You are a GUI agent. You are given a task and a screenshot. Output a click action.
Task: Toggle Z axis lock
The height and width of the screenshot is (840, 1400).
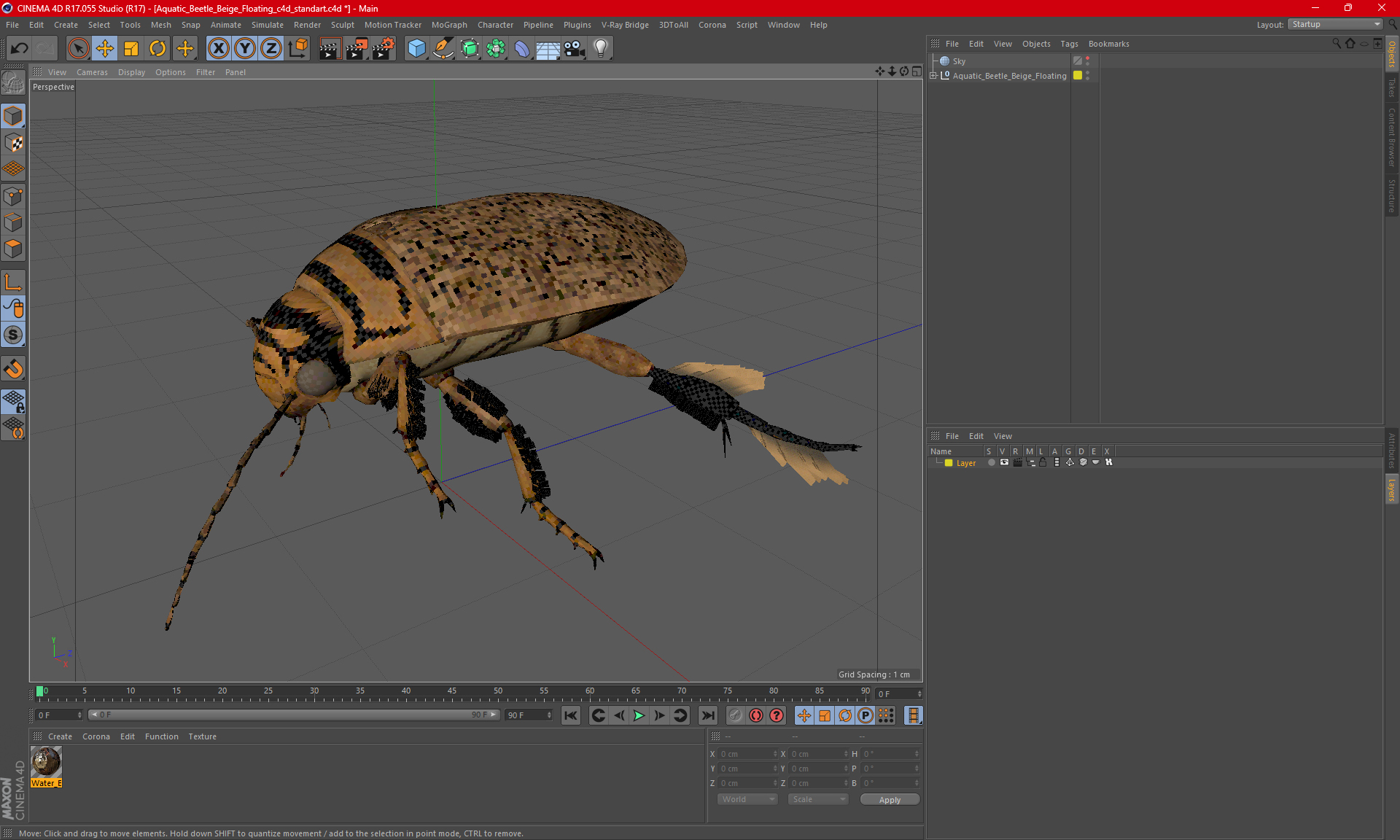(271, 49)
